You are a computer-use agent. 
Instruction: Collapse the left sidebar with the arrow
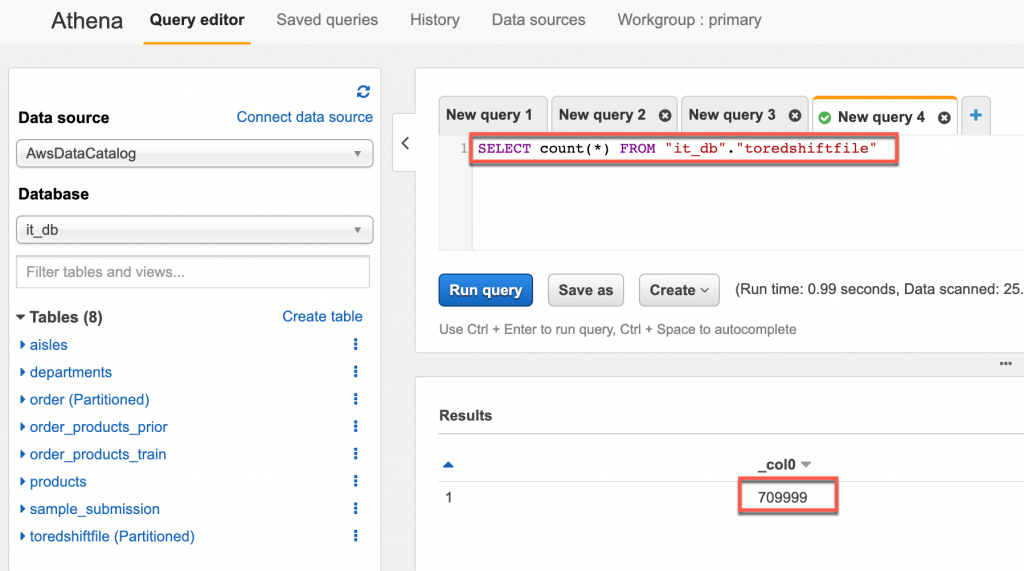[405, 143]
